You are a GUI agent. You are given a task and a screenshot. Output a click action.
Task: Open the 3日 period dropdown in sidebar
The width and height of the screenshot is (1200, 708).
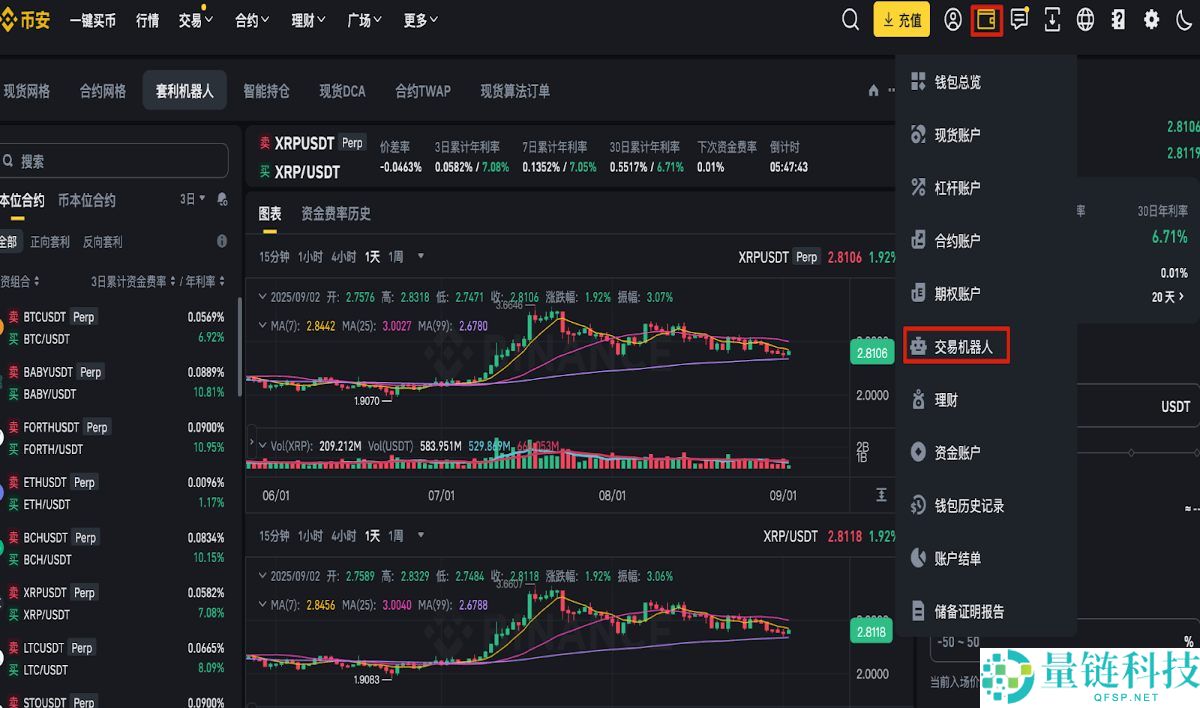click(190, 199)
